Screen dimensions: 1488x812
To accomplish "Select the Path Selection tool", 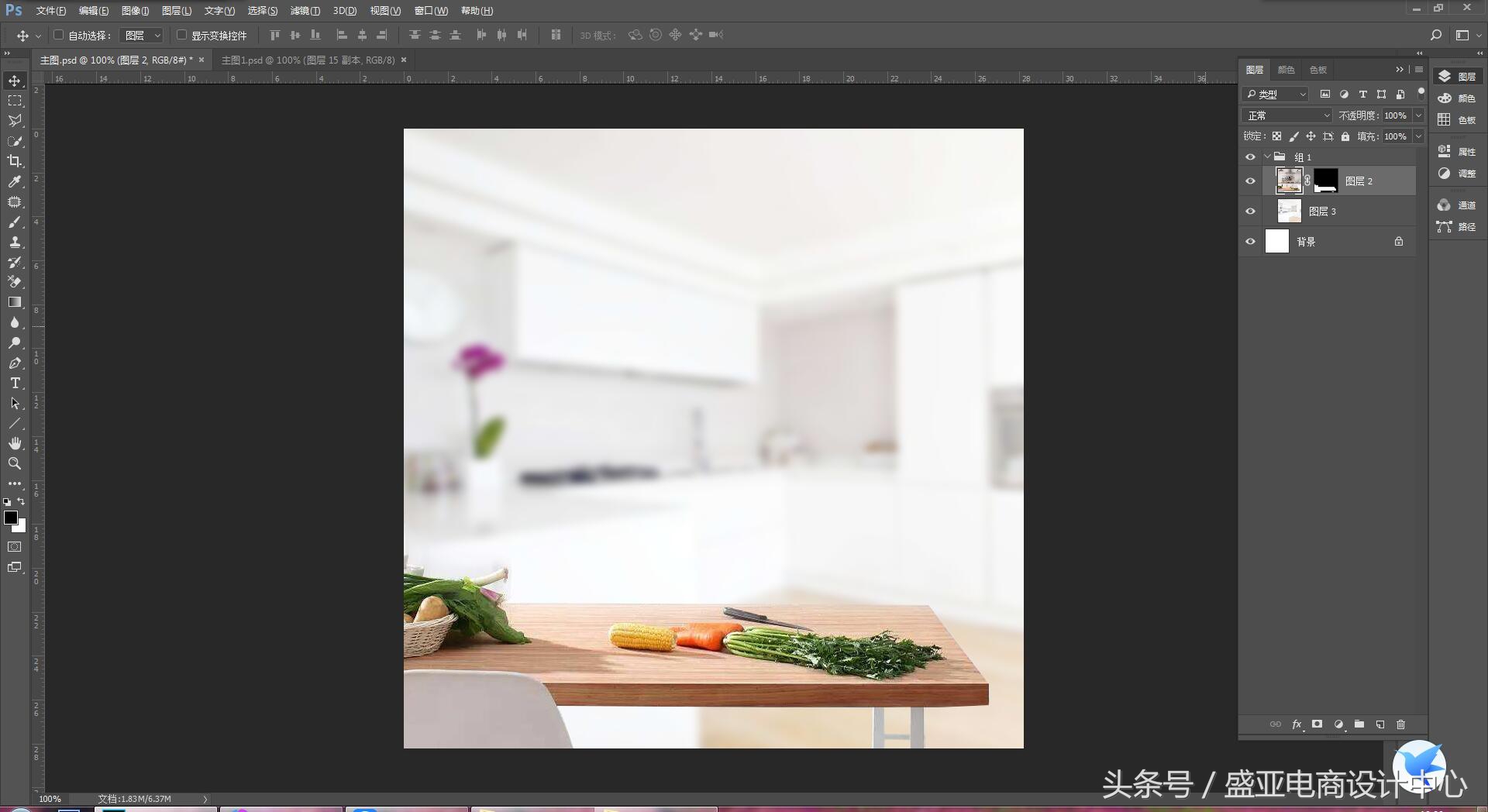I will (15, 403).
